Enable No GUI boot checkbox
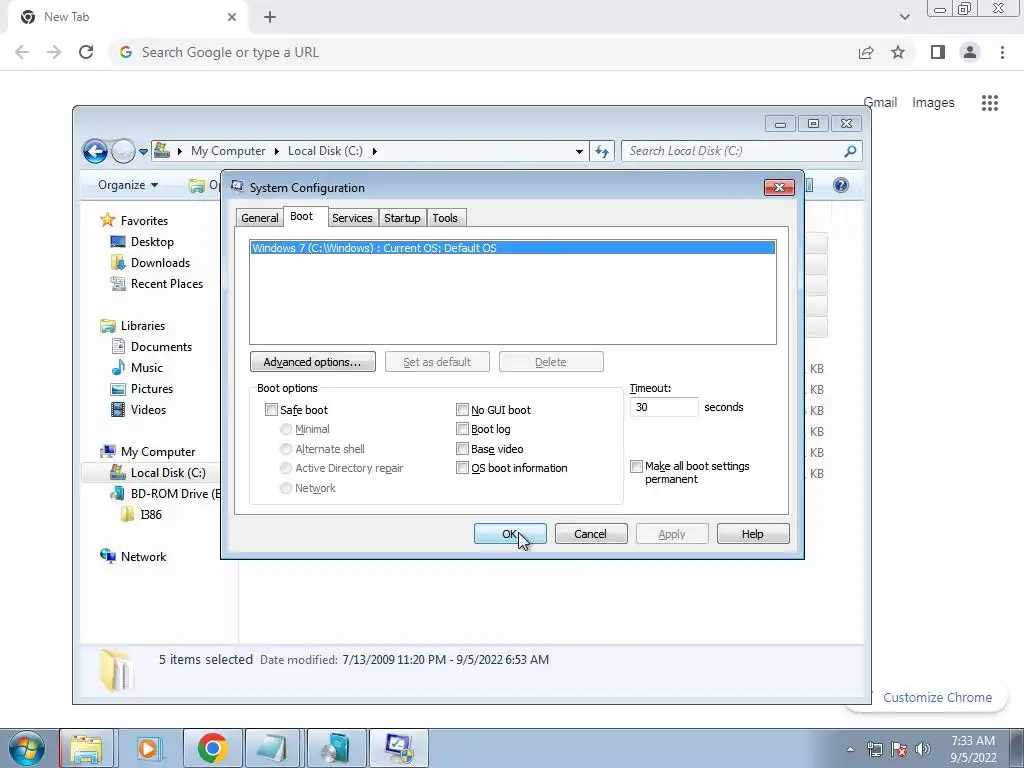This screenshot has width=1024, height=768. coord(462,409)
